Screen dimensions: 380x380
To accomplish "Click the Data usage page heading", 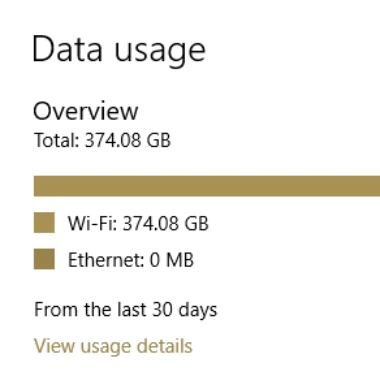I will (119, 51).
